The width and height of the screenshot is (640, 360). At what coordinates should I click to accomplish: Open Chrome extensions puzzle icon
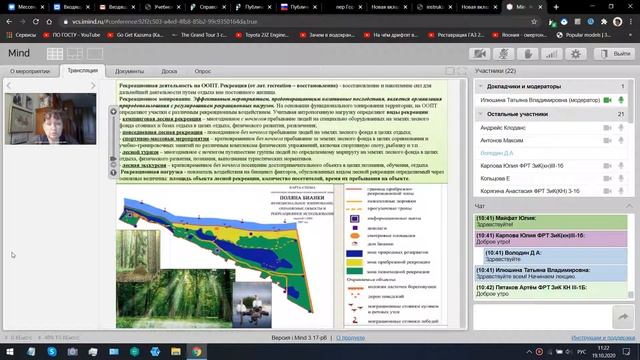click(x=604, y=22)
